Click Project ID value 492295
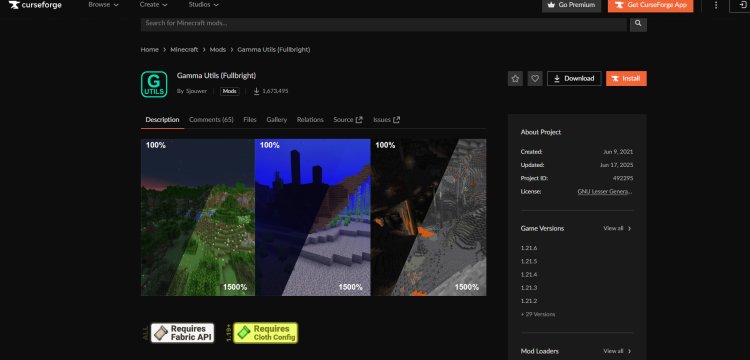Image resolution: width=750 pixels, height=360 pixels. tap(623, 178)
